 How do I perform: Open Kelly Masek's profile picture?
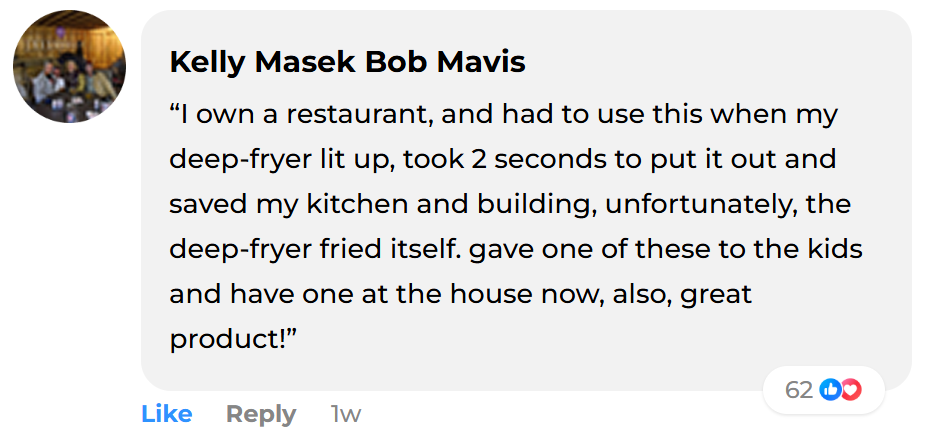tap(69, 67)
